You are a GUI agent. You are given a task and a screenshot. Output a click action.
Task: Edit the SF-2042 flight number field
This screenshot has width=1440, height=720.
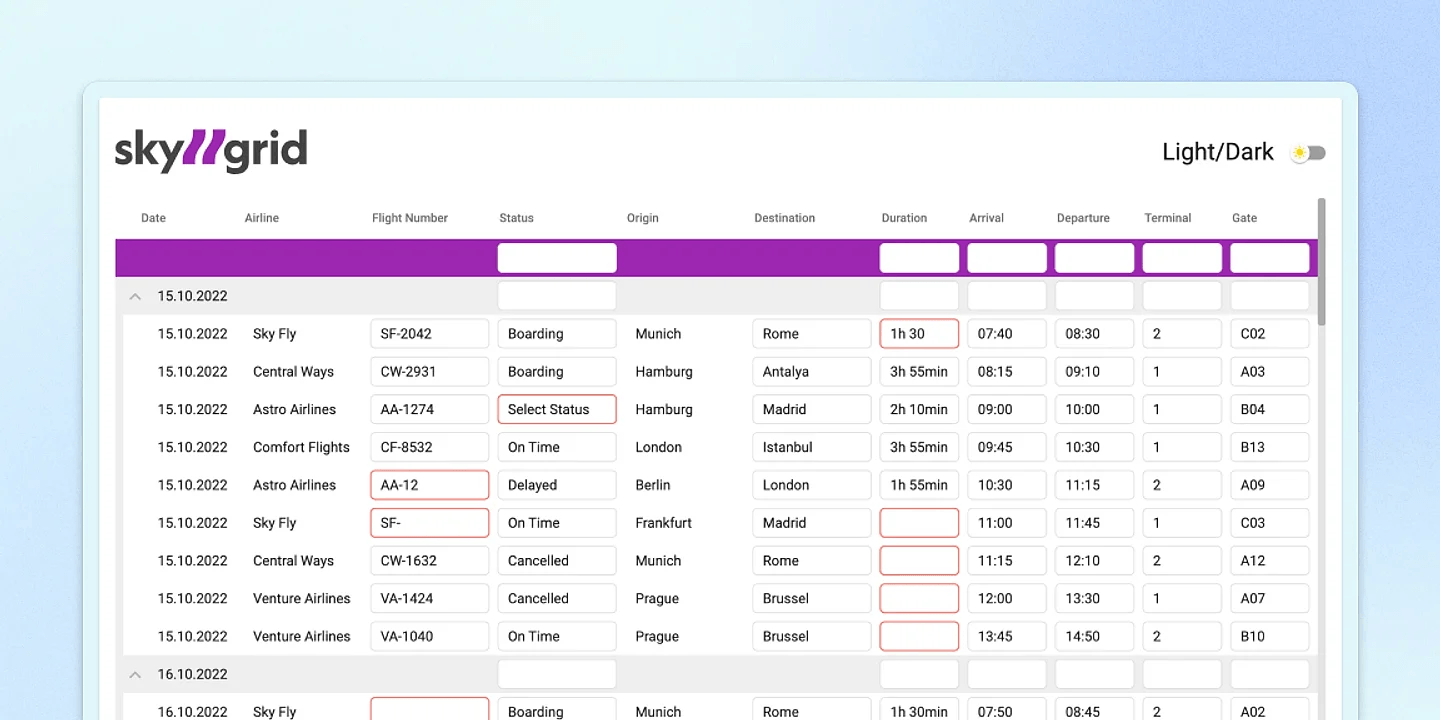[x=429, y=334]
